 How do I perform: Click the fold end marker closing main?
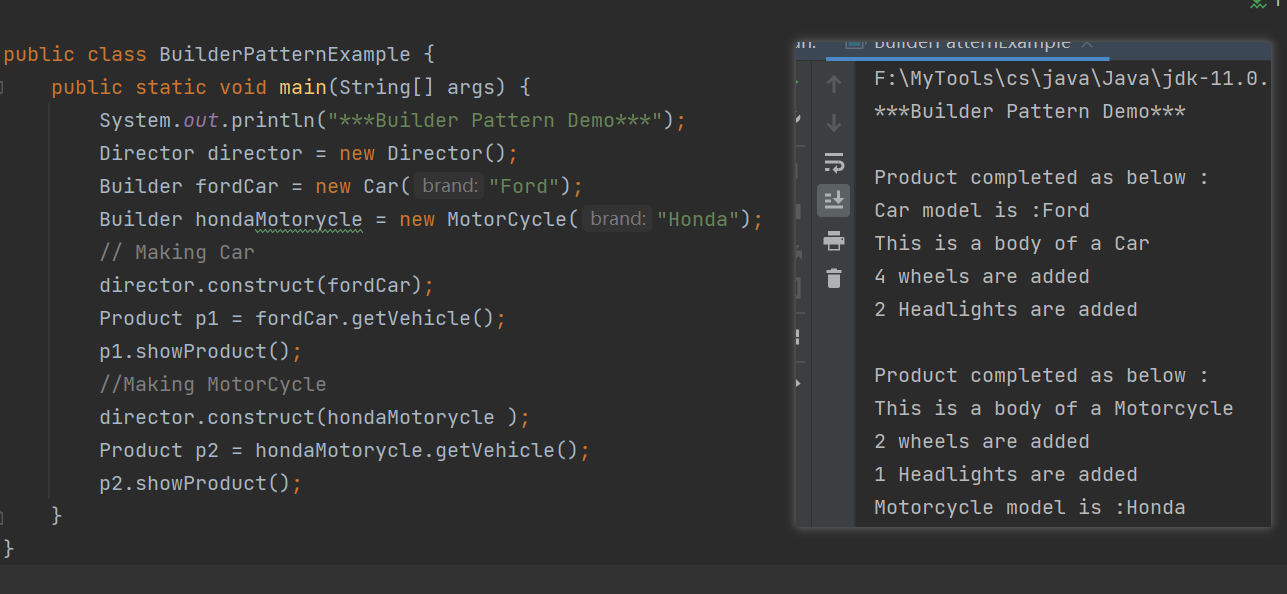[2, 516]
